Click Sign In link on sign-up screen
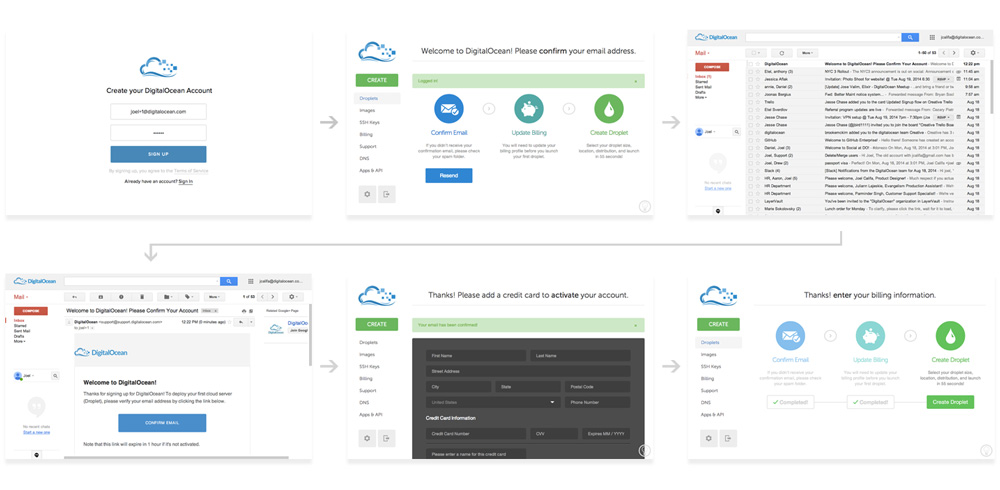Image resolution: width=1000 pixels, height=490 pixels. click(186, 182)
